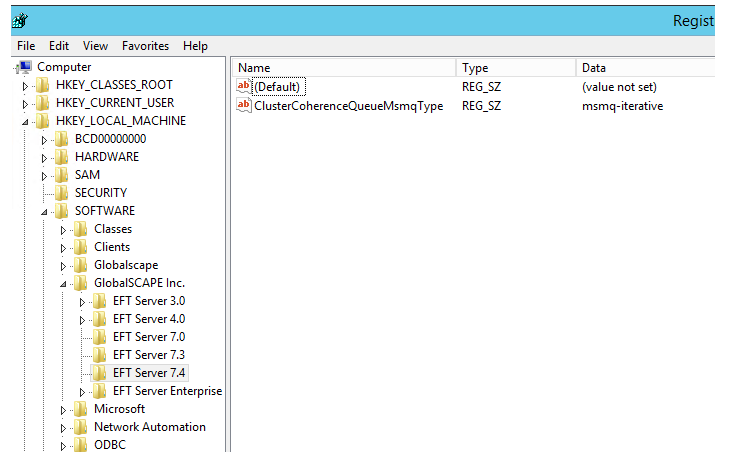Select the SECURITY key label

coord(101,193)
